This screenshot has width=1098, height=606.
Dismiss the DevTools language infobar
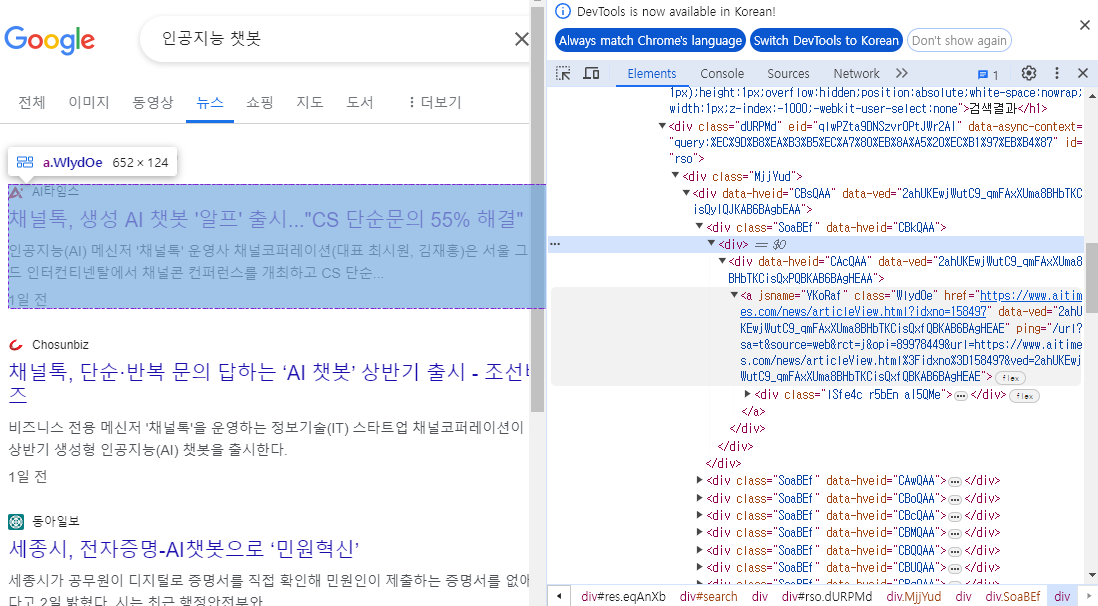pos(1085,25)
